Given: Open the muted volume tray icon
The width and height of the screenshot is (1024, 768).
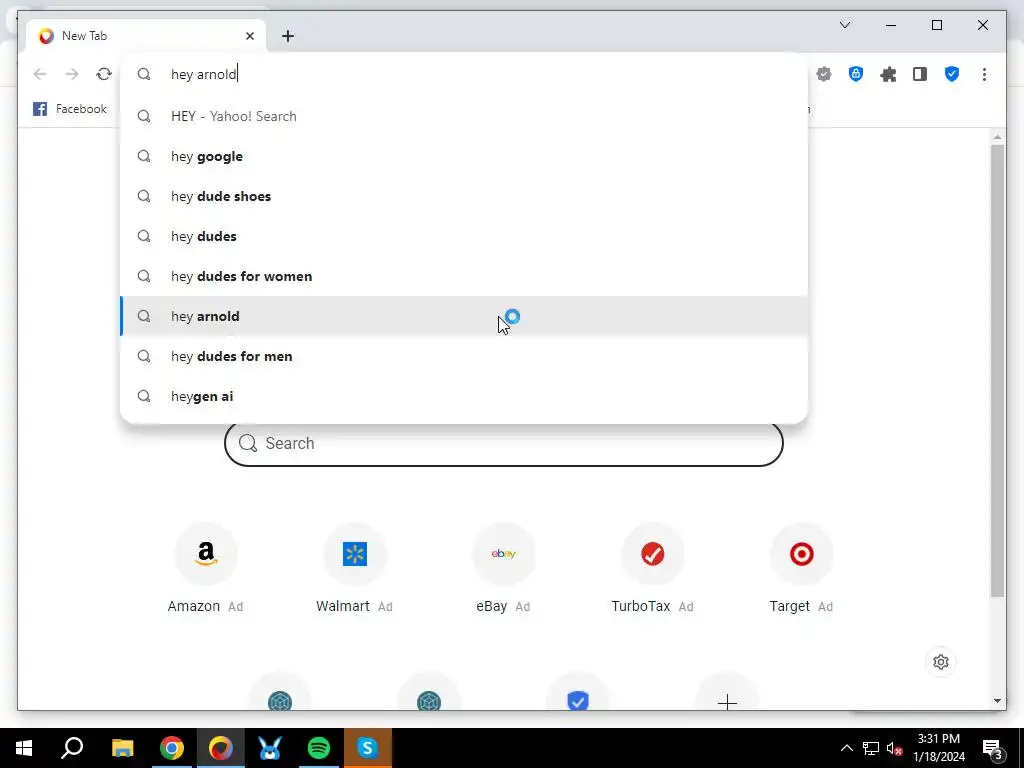Looking at the screenshot, I should (895, 748).
